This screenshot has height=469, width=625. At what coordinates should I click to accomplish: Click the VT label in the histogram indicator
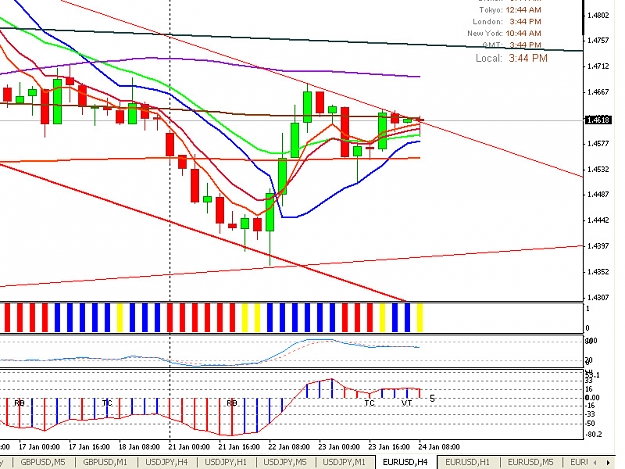pyautogui.click(x=407, y=403)
